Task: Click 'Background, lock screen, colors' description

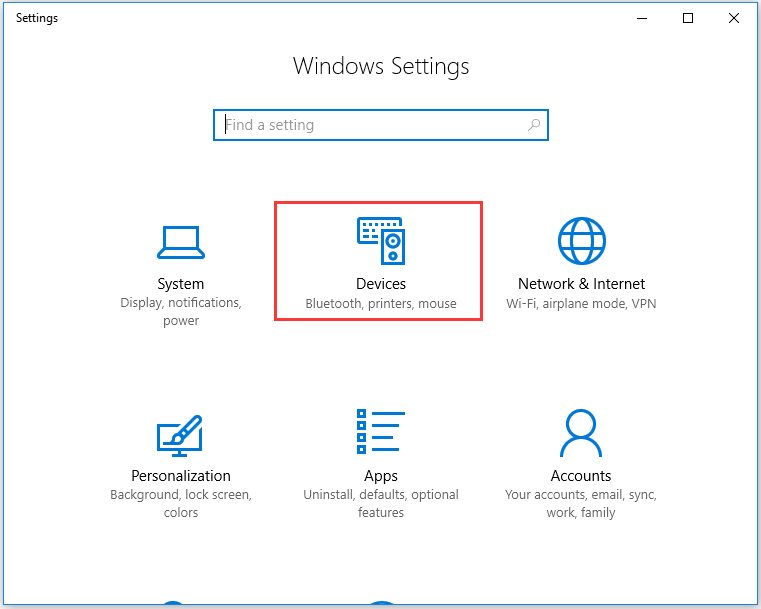Action: coord(181,504)
